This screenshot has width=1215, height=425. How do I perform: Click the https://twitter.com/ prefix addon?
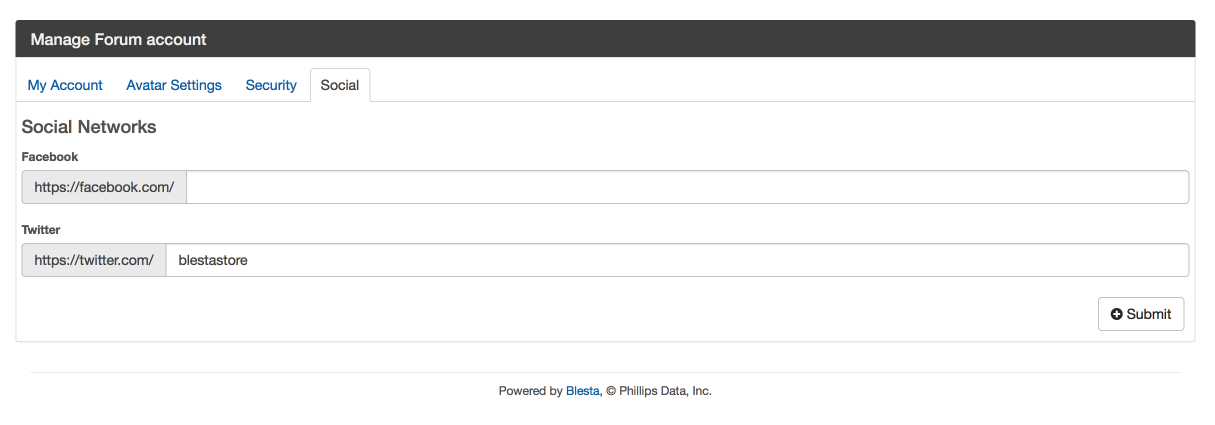(94, 260)
